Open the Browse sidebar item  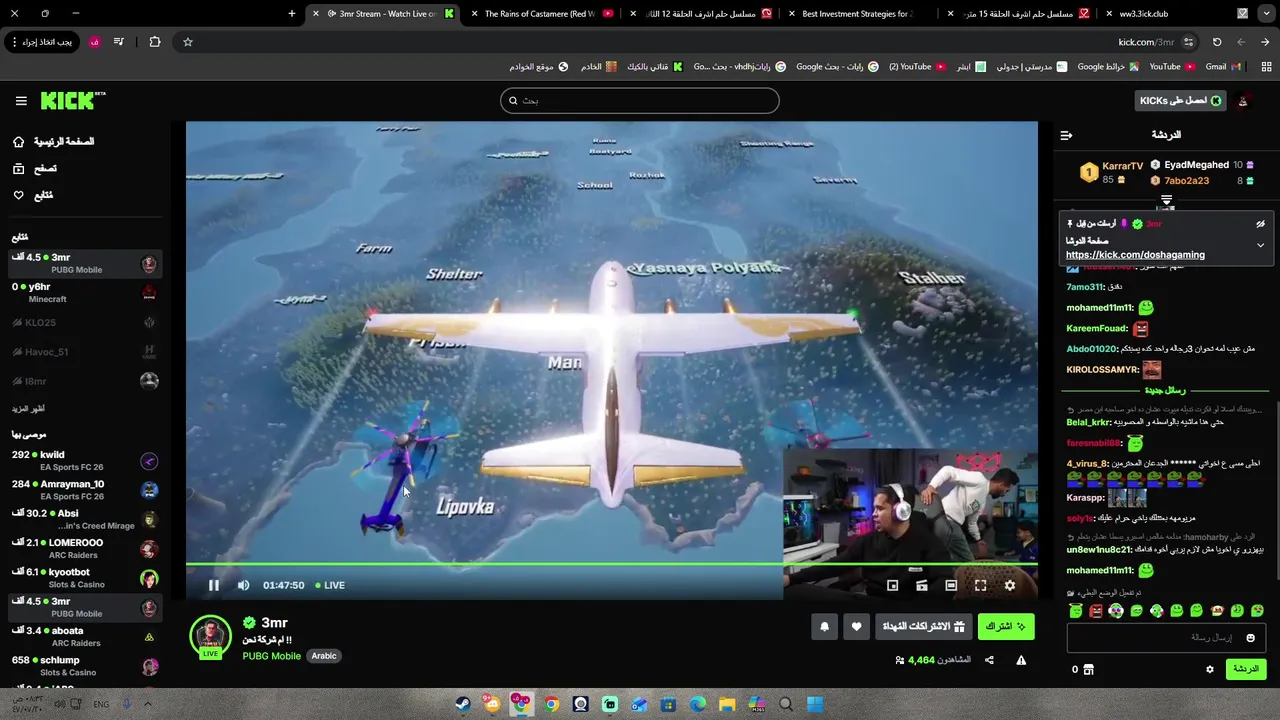tap(35, 169)
